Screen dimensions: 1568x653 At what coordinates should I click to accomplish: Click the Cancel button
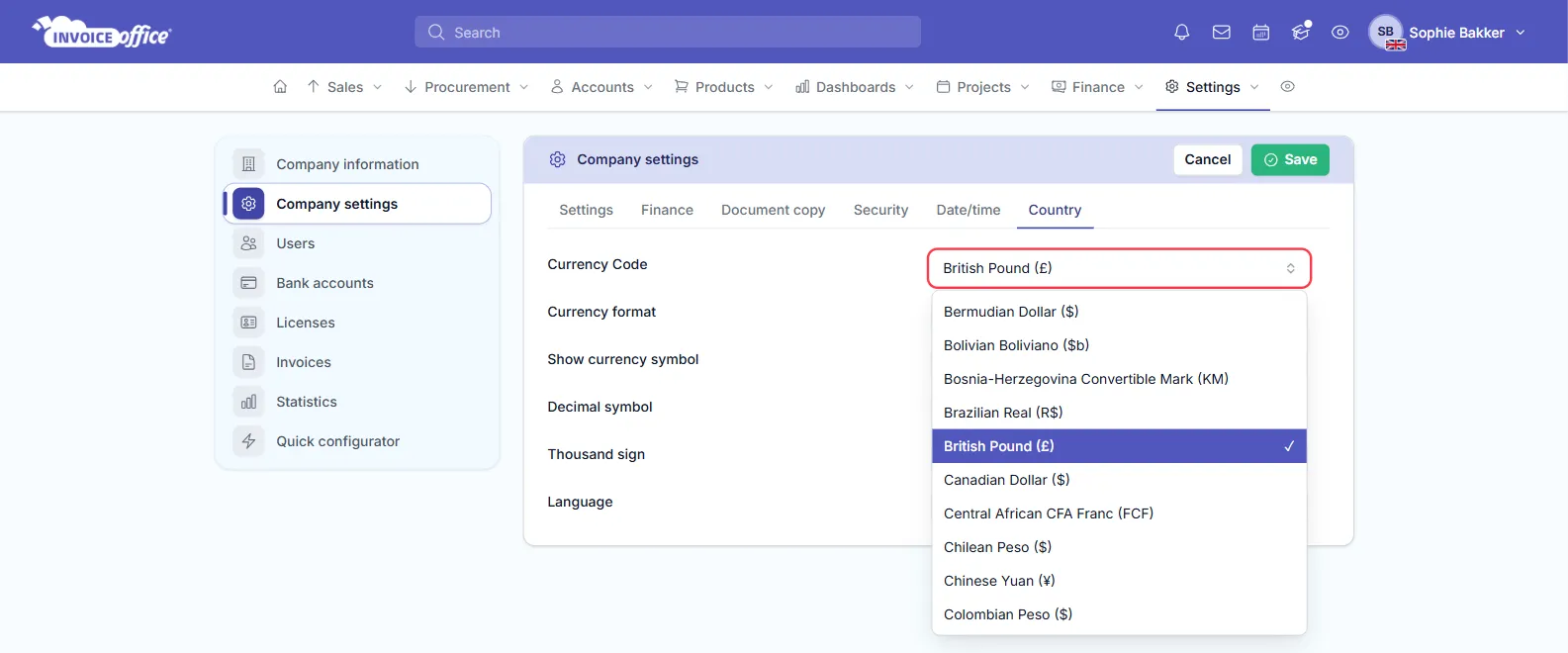coord(1208,159)
